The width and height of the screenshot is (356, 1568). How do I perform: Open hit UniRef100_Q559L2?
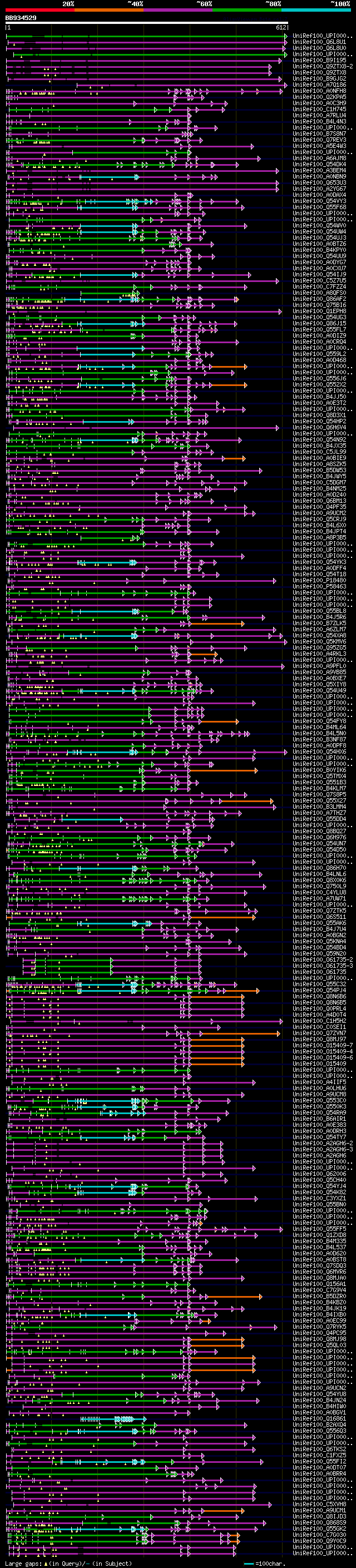319,354
